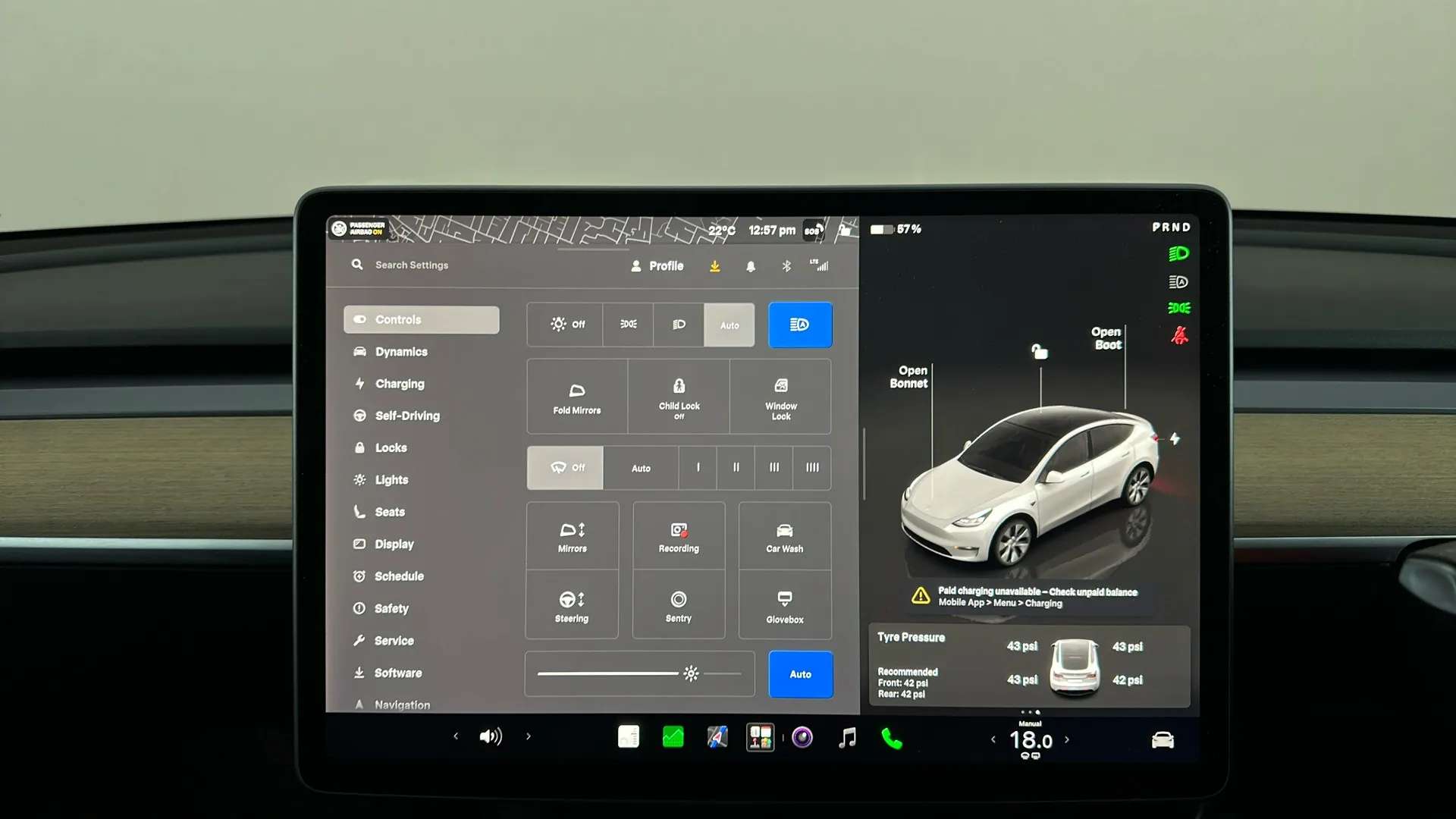
Task: Tap the car icon in bottom bar
Action: 1163,740
